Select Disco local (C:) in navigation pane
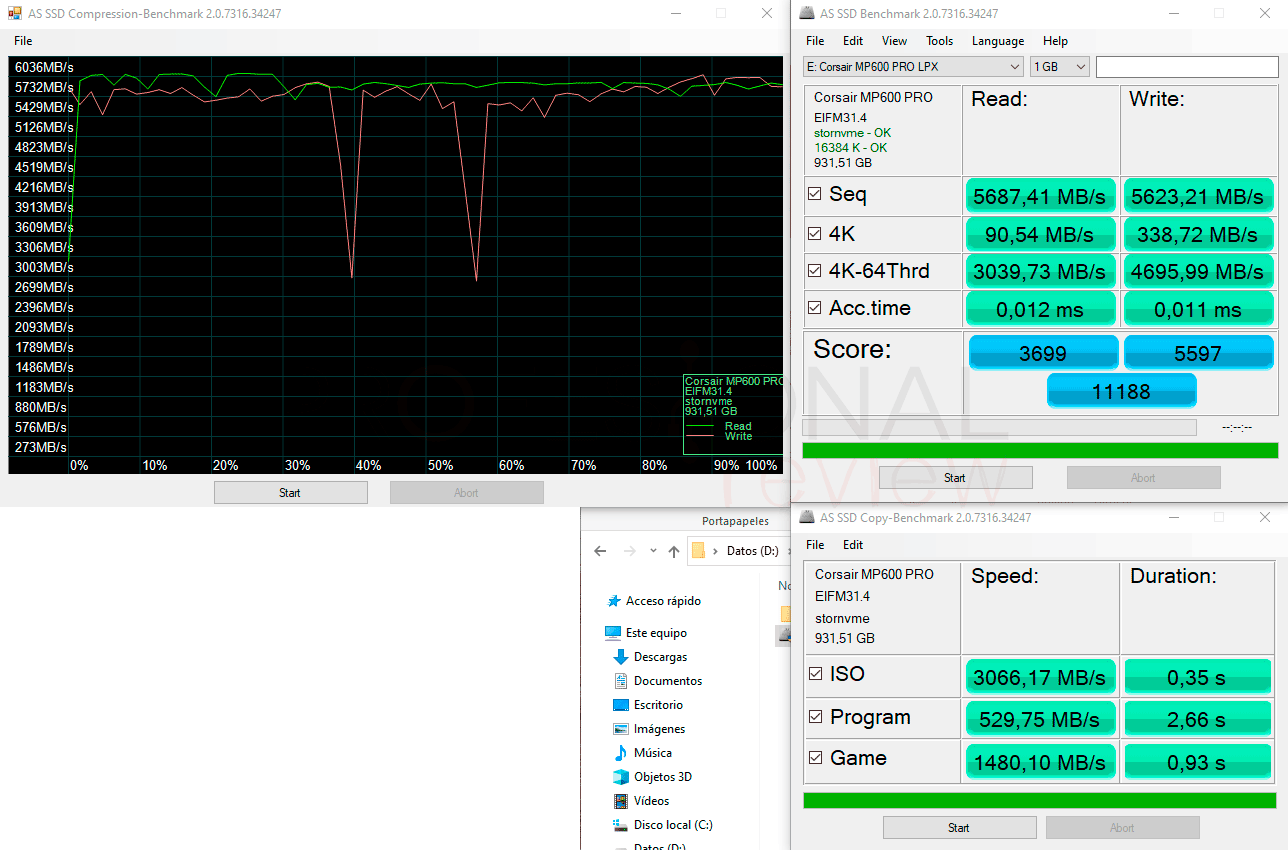 673,825
